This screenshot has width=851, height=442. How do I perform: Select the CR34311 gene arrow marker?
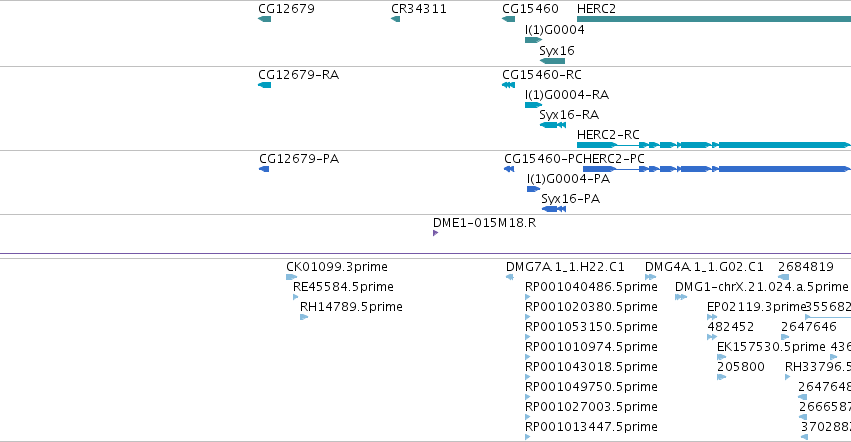click(395, 19)
